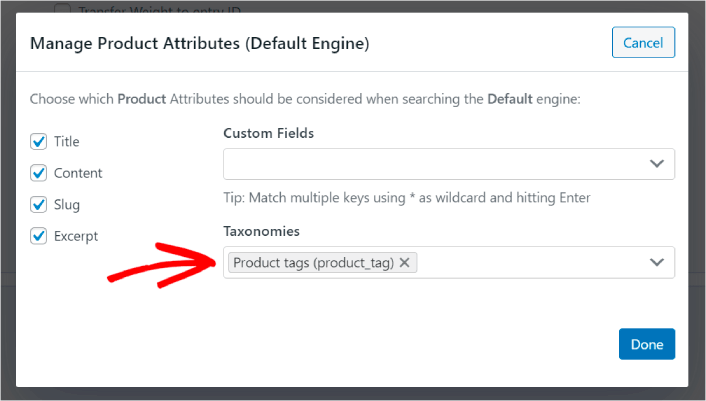This screenshot has height=401, width=706.
Task: Toggle the Content attribute checkbox
Action: tap(39, 173)
